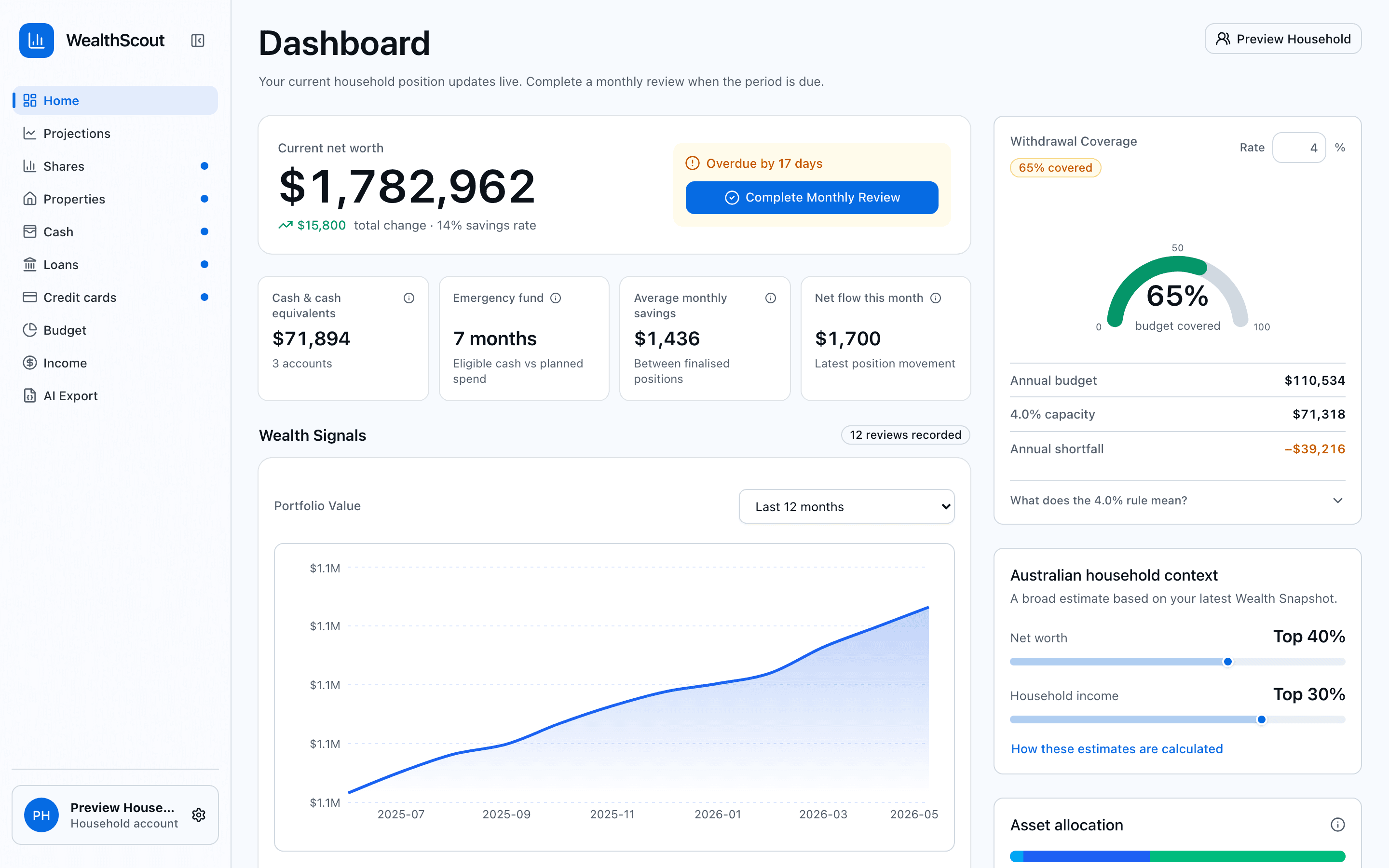Click the Projections line-chart icon

pyautogui.click(x=30, y=133)
